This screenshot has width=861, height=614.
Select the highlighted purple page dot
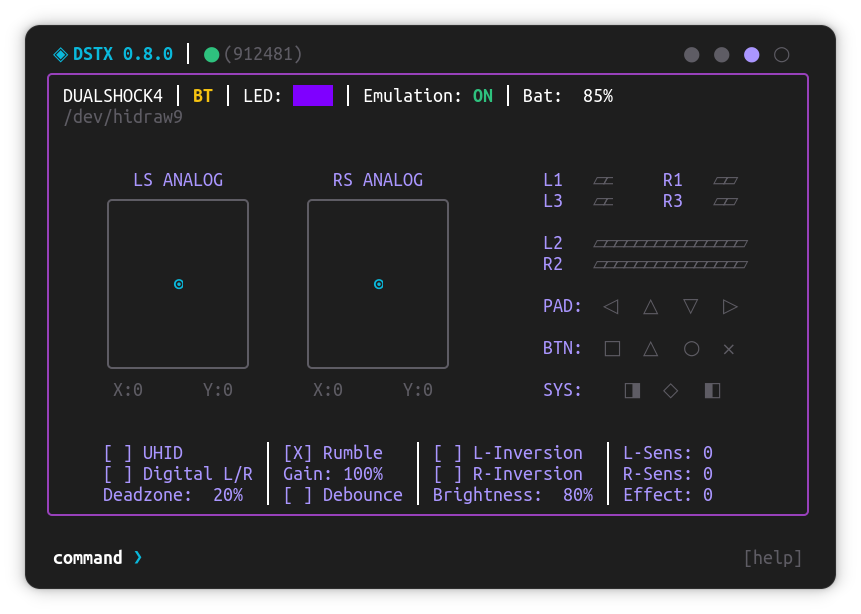point(752,54)
